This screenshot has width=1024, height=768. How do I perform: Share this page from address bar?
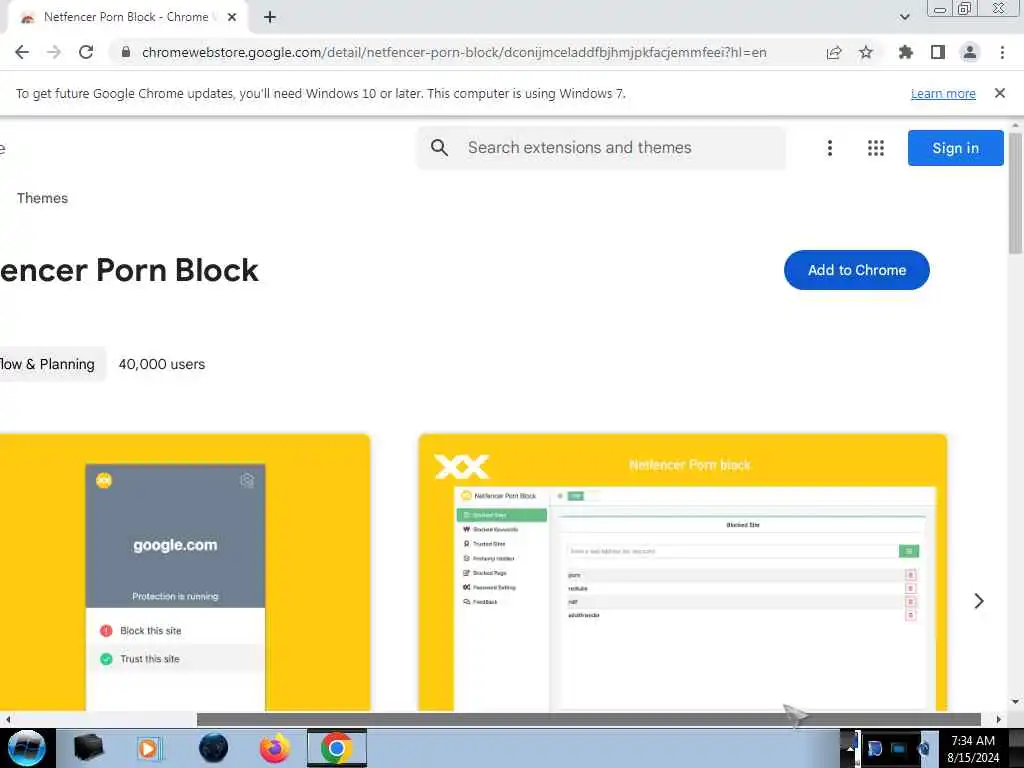tap(834, 52)
